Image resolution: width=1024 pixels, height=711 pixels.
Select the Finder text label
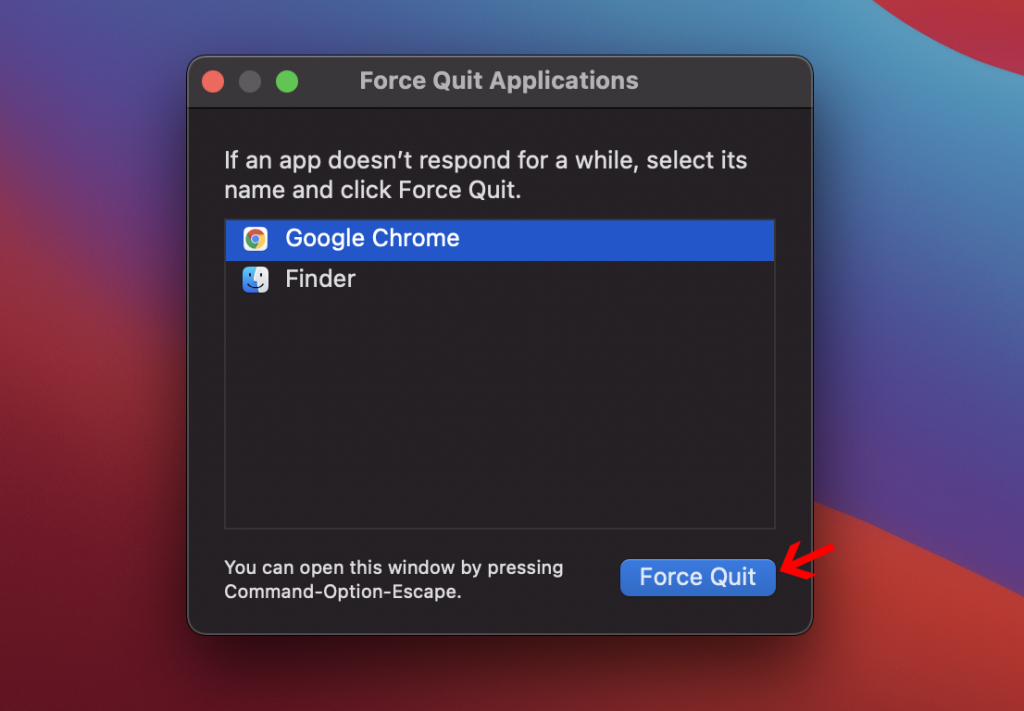tap(320, 279)
